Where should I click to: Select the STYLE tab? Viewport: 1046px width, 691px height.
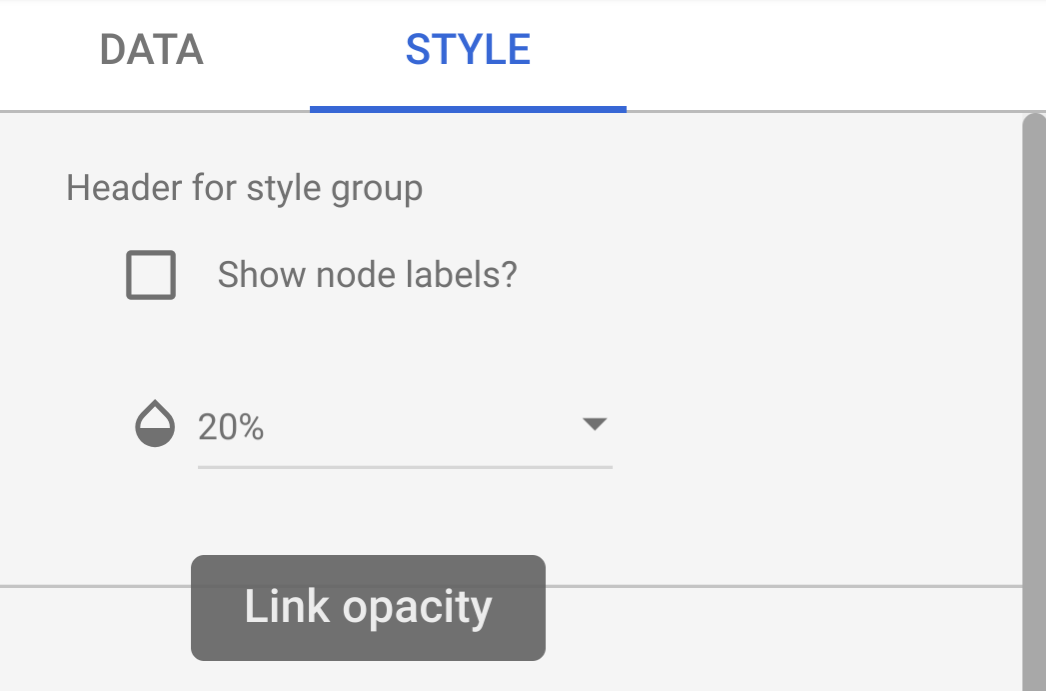(466, 49)
